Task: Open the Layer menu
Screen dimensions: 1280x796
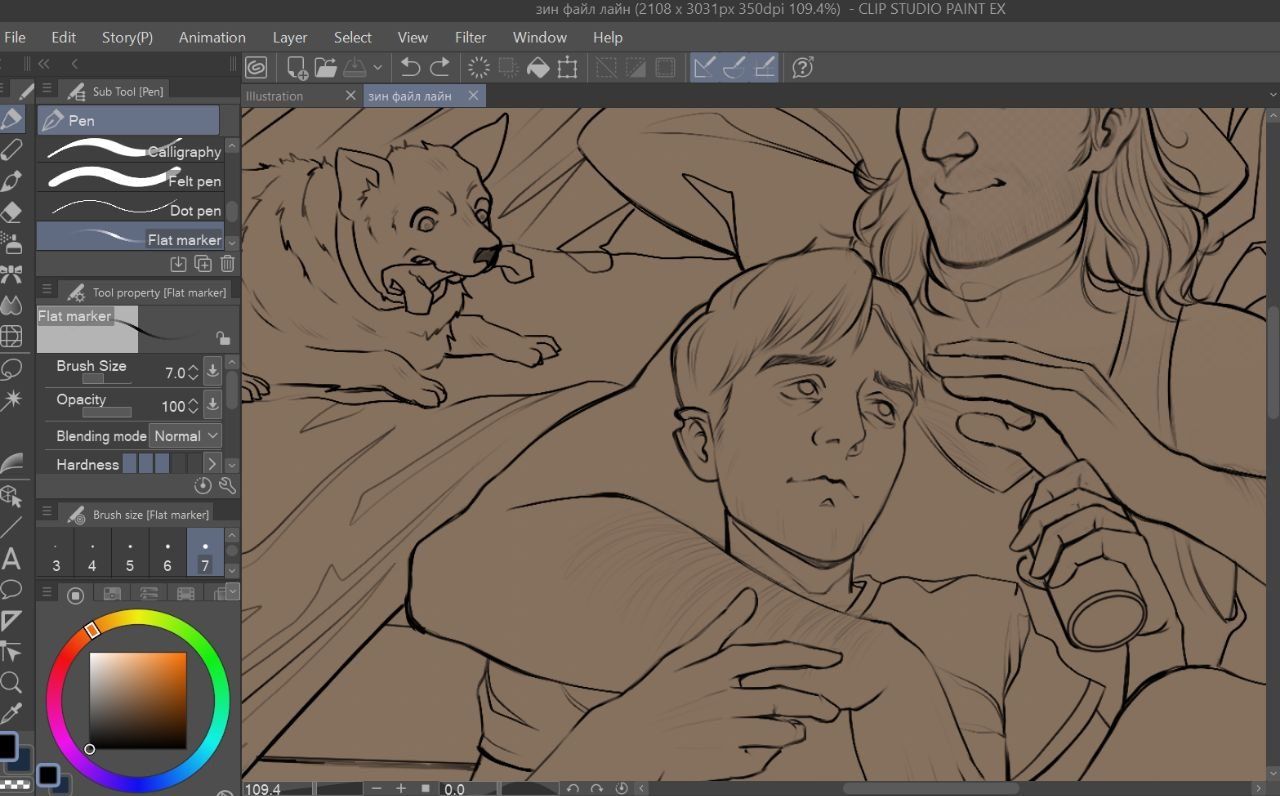Action: [290, 37]
